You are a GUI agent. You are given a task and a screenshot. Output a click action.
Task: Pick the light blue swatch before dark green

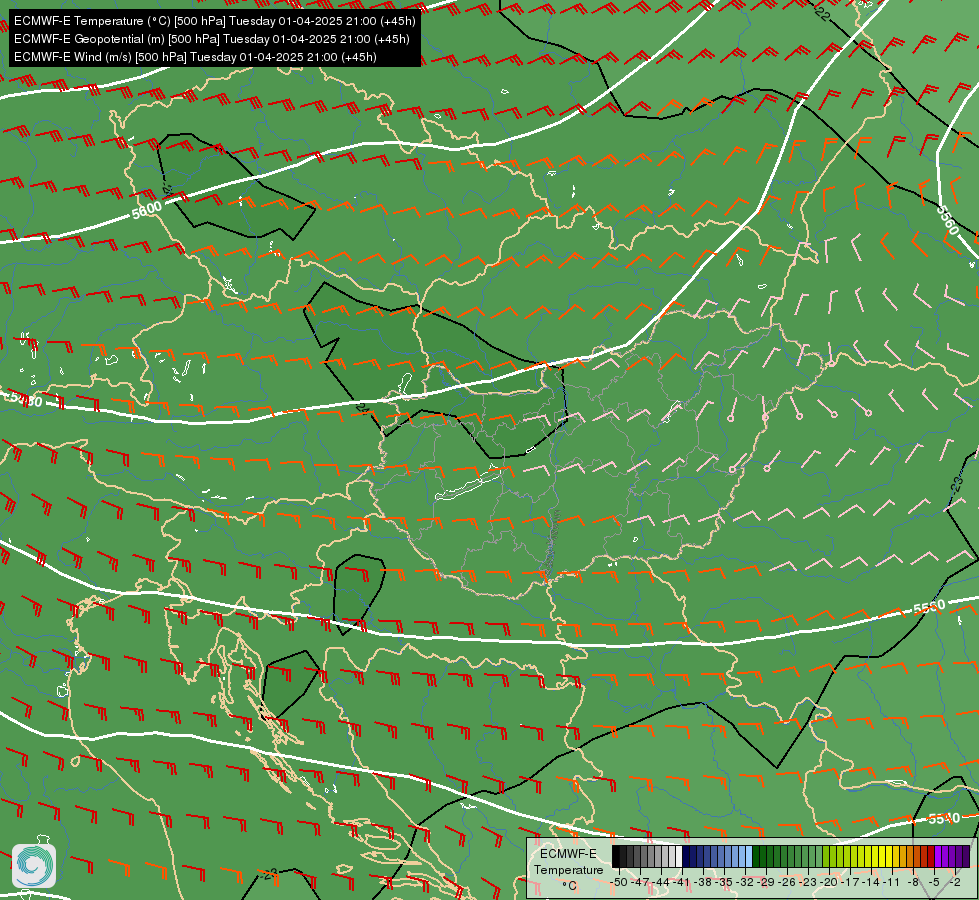749,856
